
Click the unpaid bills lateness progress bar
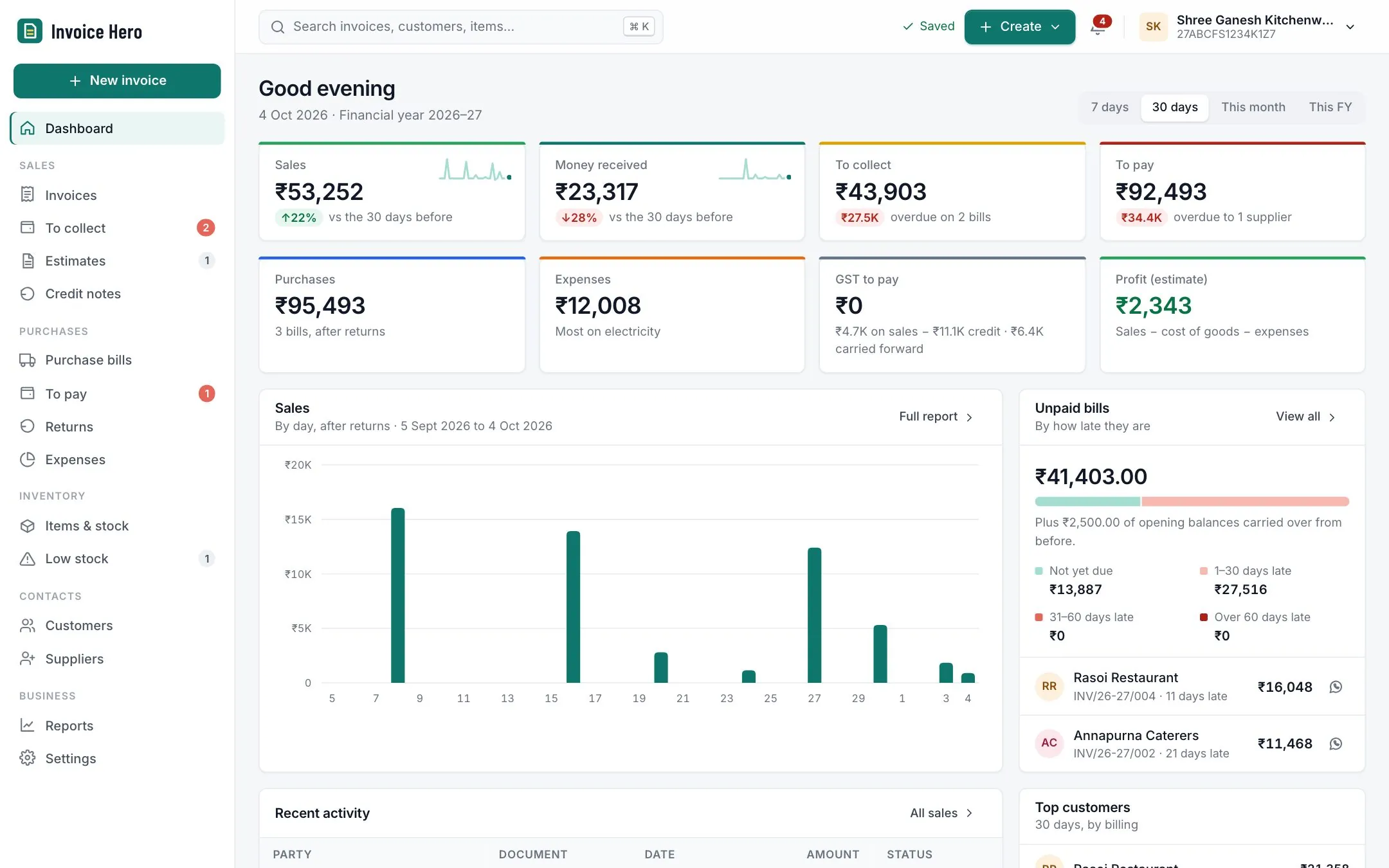pos(1192,502)
